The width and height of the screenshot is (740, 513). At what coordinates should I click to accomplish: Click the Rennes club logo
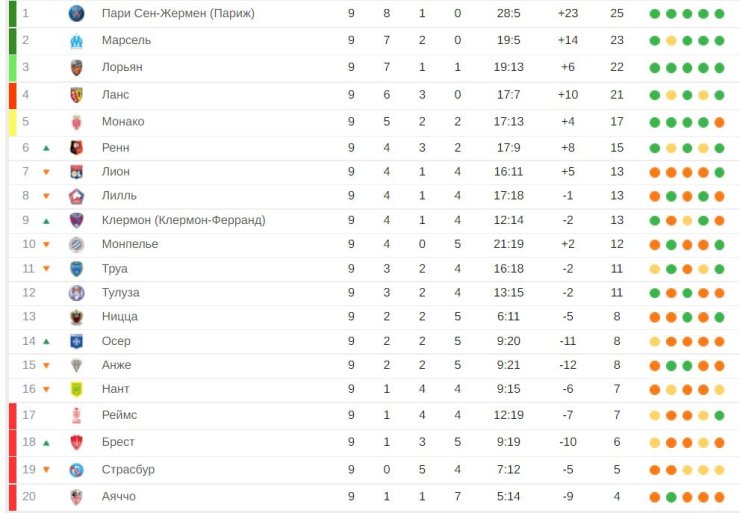(76, 148)
